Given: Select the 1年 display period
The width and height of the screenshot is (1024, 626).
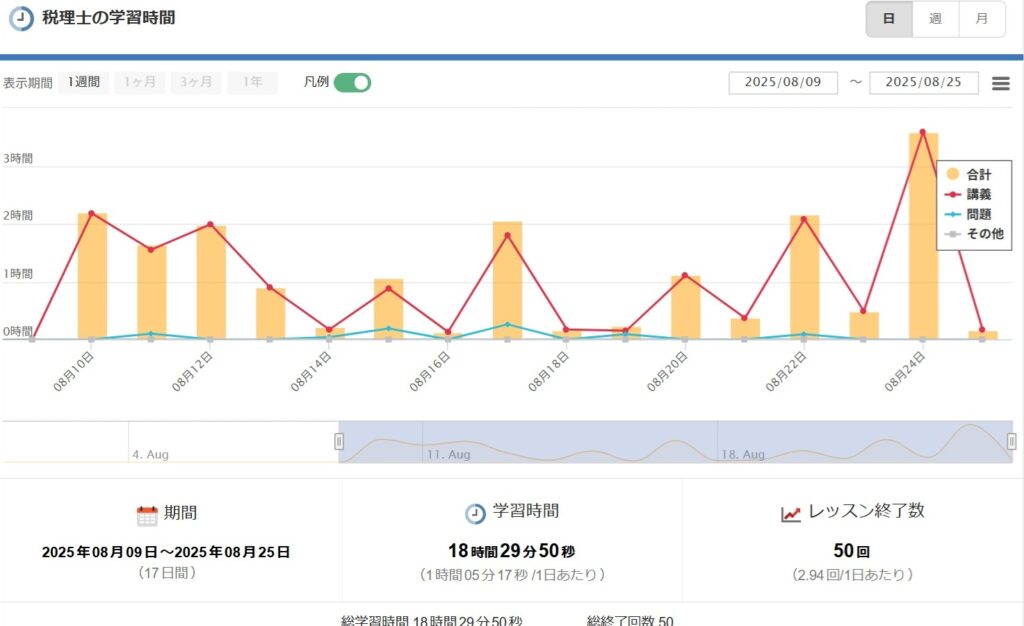Looking at the screenshot, I should pos(252,82).
